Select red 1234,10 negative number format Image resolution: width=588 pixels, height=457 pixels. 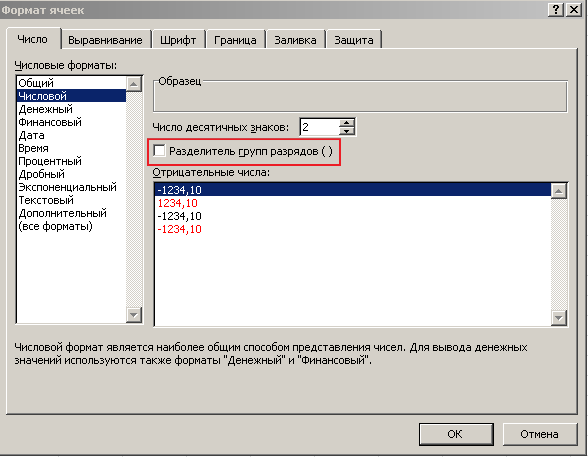tap(177, 203)
